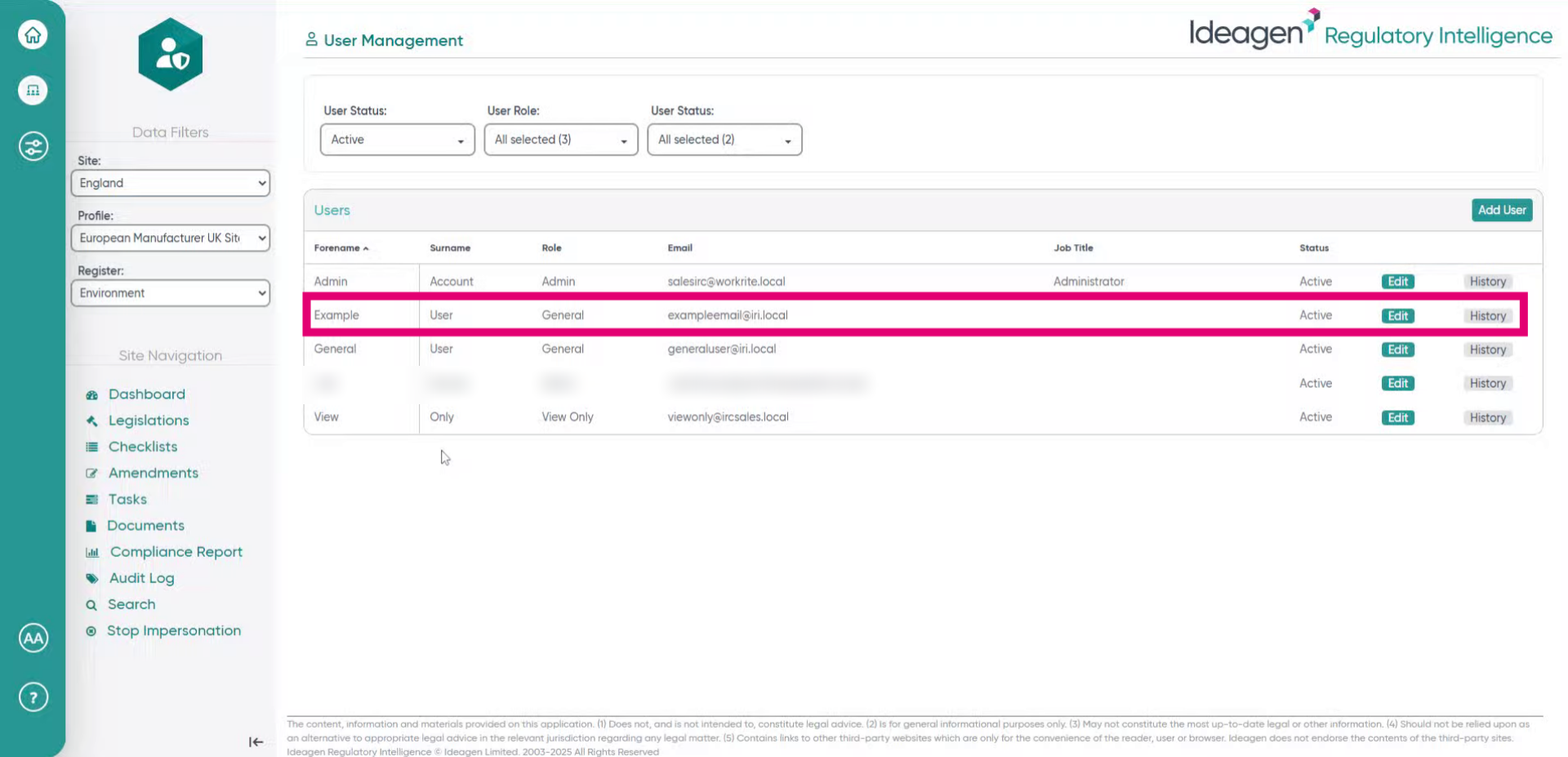Image resolution: width=1568 pixels, height=757 pixels.
Task: Edit the View Only user
Action: [x=1398, y=418]
